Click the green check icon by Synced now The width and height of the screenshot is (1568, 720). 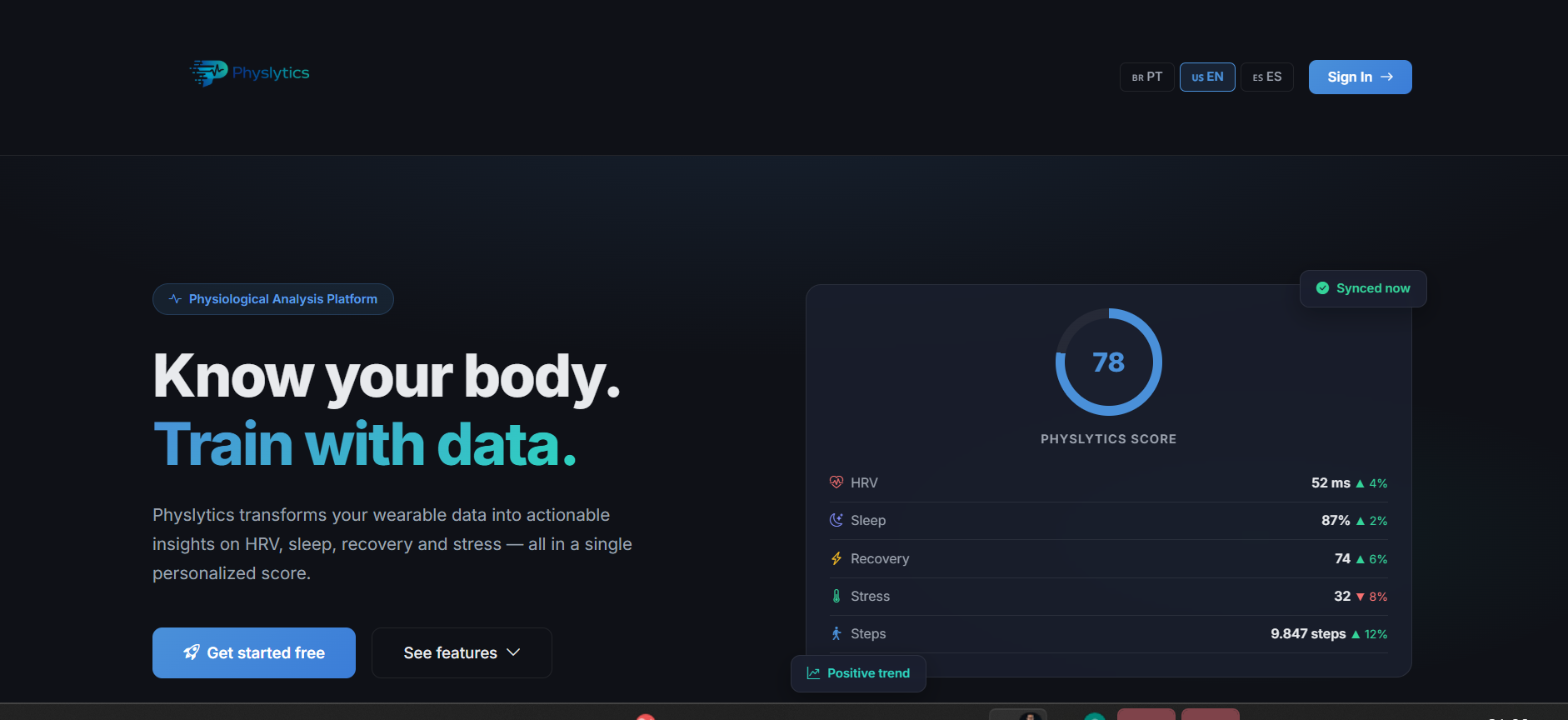pyautogui.click(x=1322, y=288)
